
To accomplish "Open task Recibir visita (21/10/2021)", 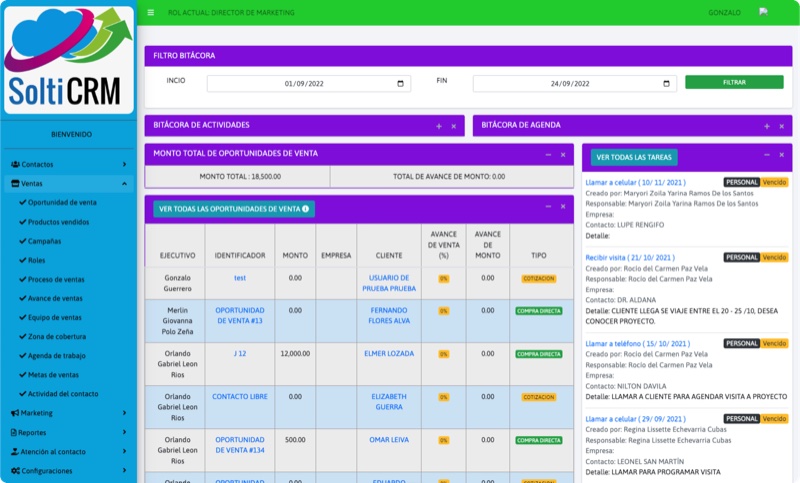I will 630,258.
